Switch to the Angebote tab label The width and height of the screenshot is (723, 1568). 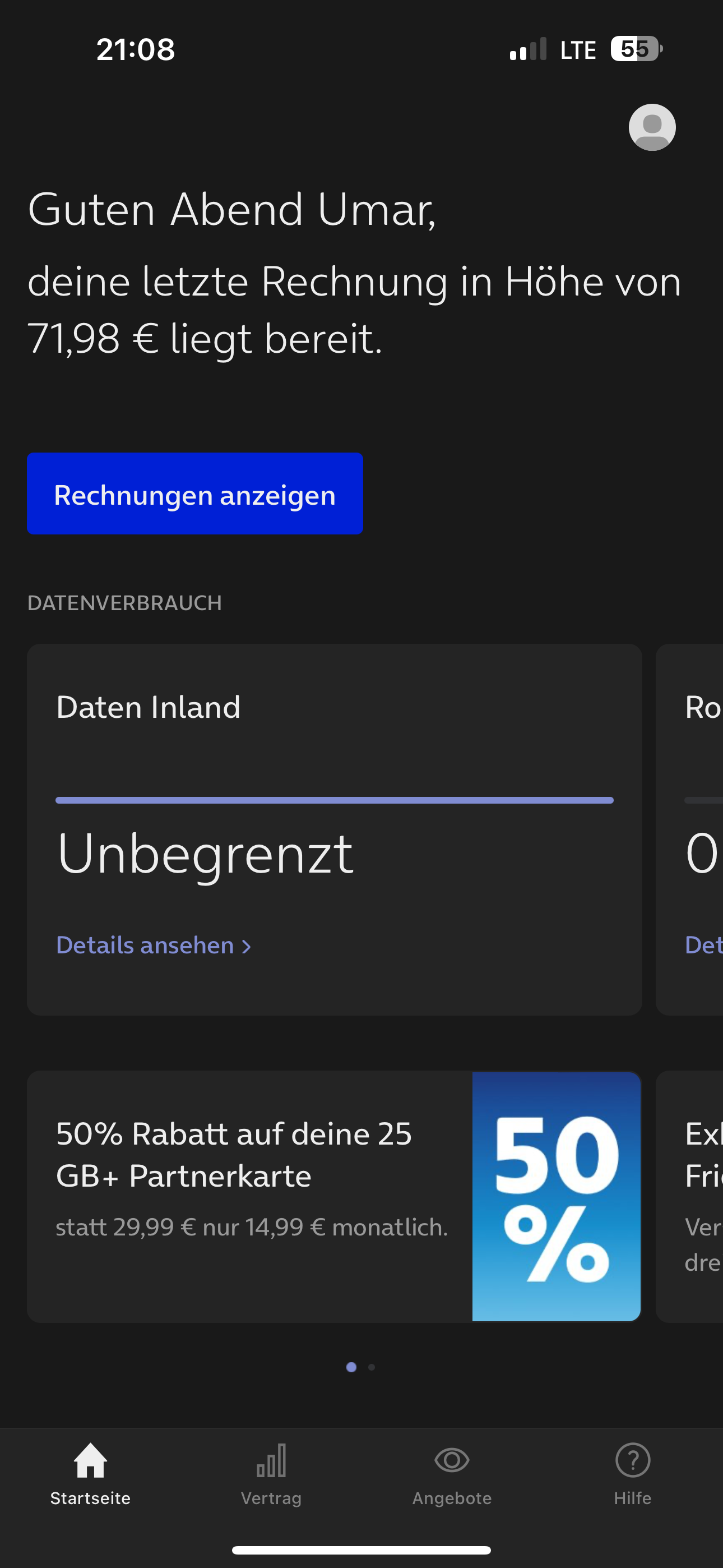point(452,1498)
